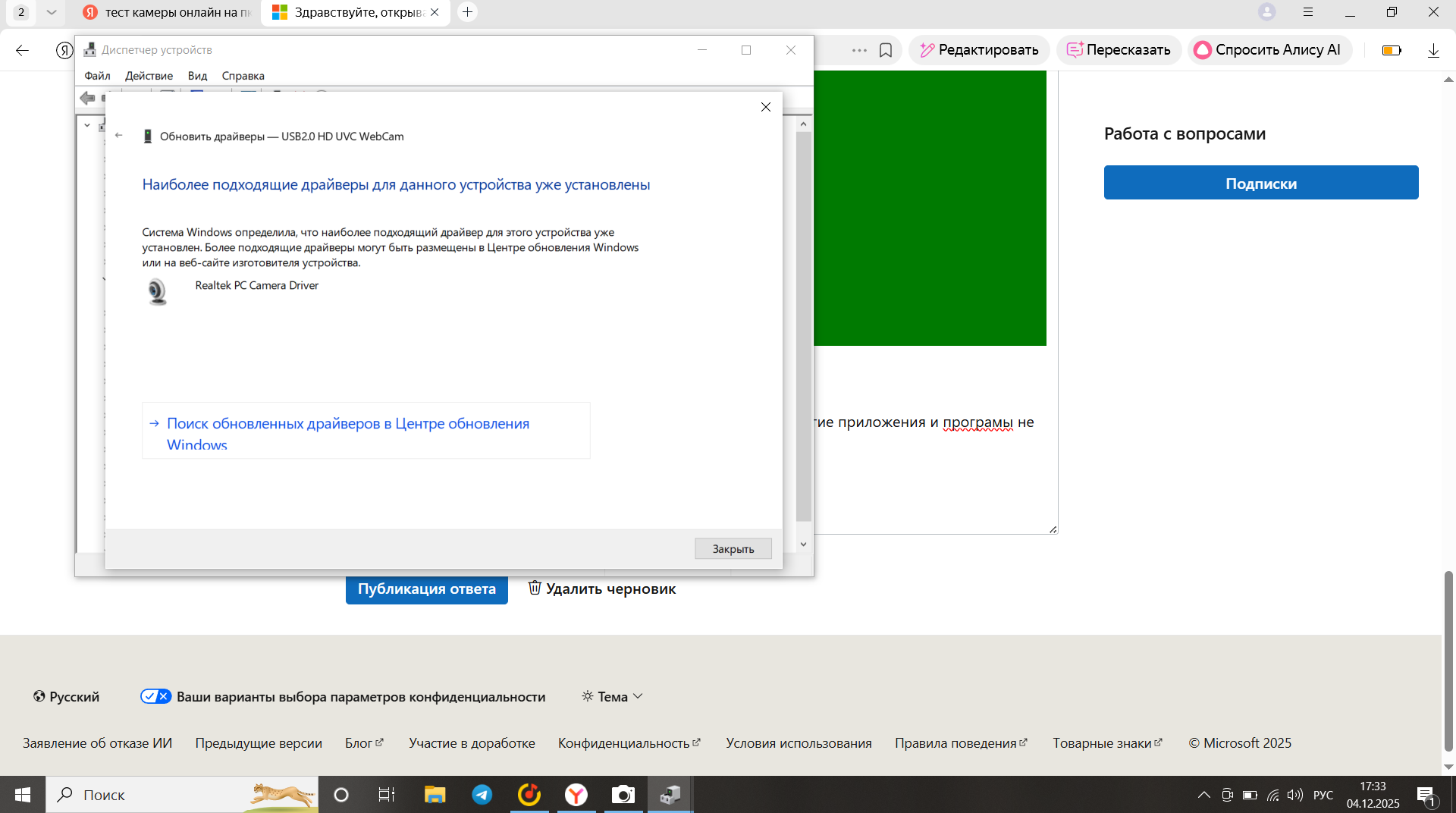This screenshot has width=1456, height=813.
Task: Show hidden system tray icons
Action: (x=1203, y=795)
